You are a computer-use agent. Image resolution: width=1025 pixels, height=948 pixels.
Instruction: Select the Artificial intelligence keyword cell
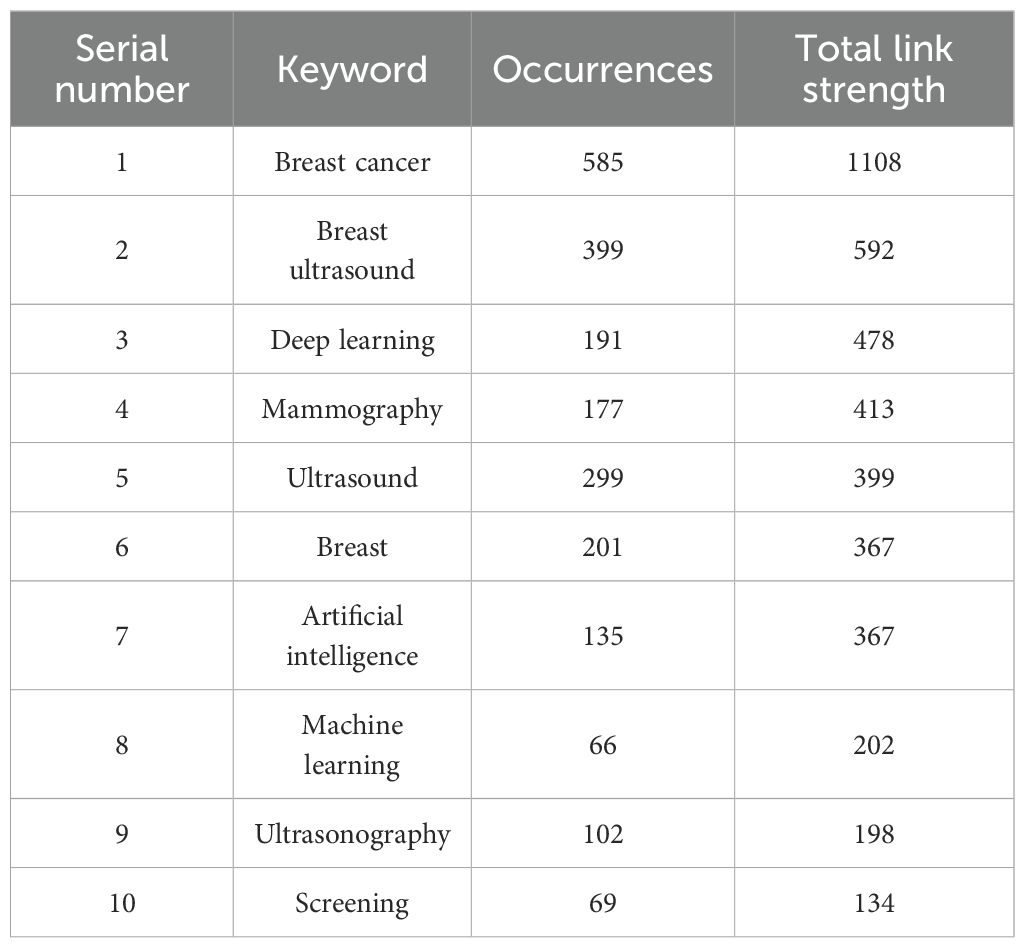click(x=352, y=636)
